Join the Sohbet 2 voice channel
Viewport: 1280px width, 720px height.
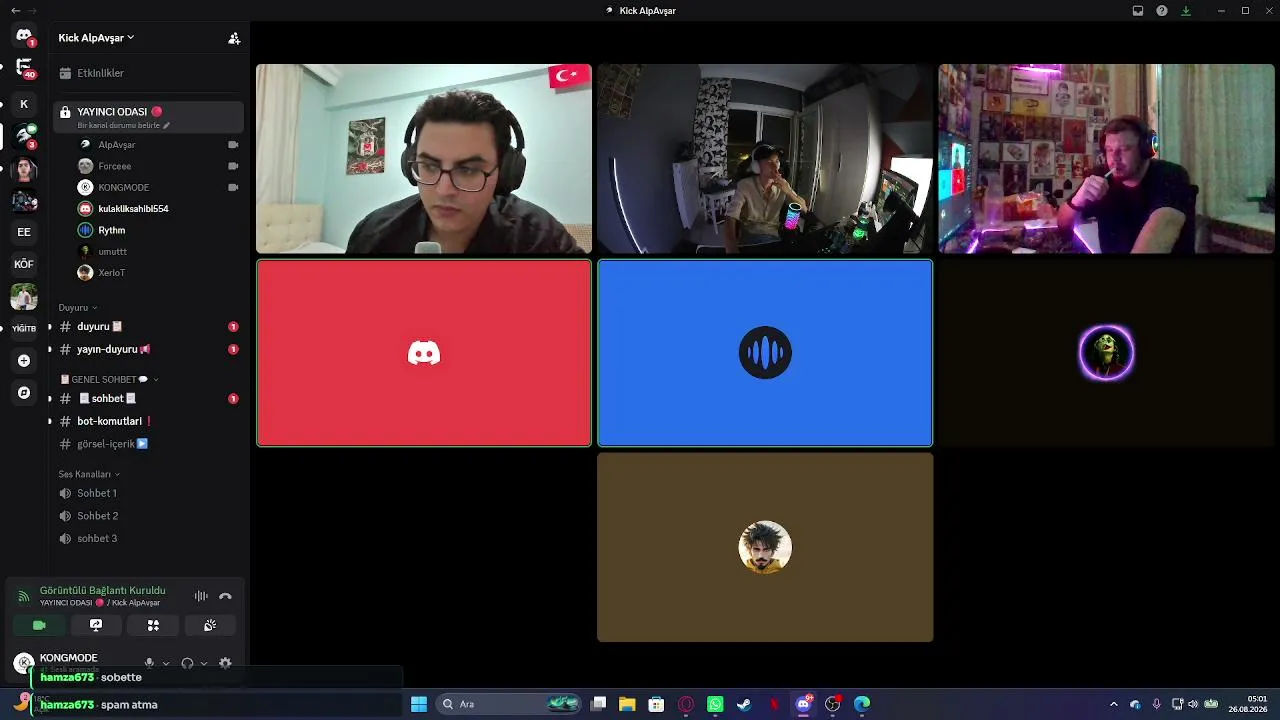click(148, 516)
